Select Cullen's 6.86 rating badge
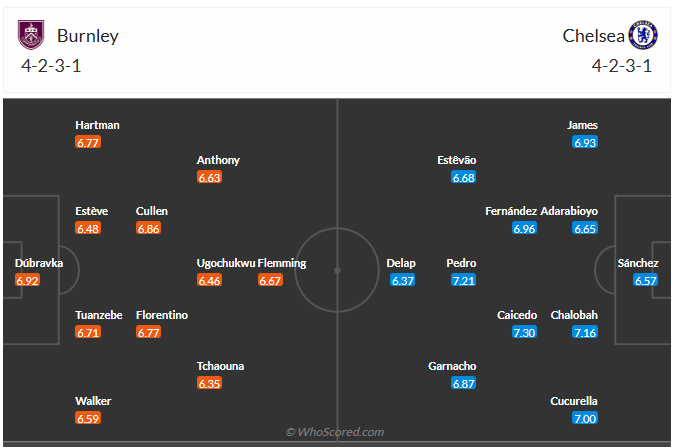Image resolution: width=678 pixels, height=447 pixels. 148,229
